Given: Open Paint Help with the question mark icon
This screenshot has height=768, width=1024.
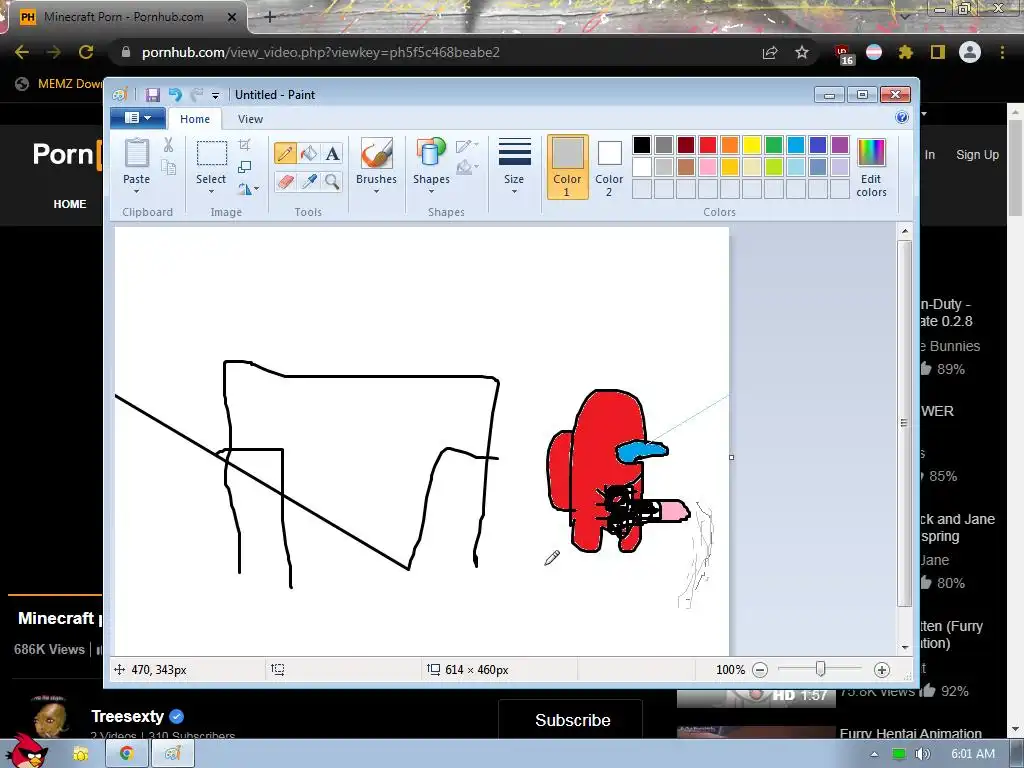Looking at the screenshot, I should point(902,118).
